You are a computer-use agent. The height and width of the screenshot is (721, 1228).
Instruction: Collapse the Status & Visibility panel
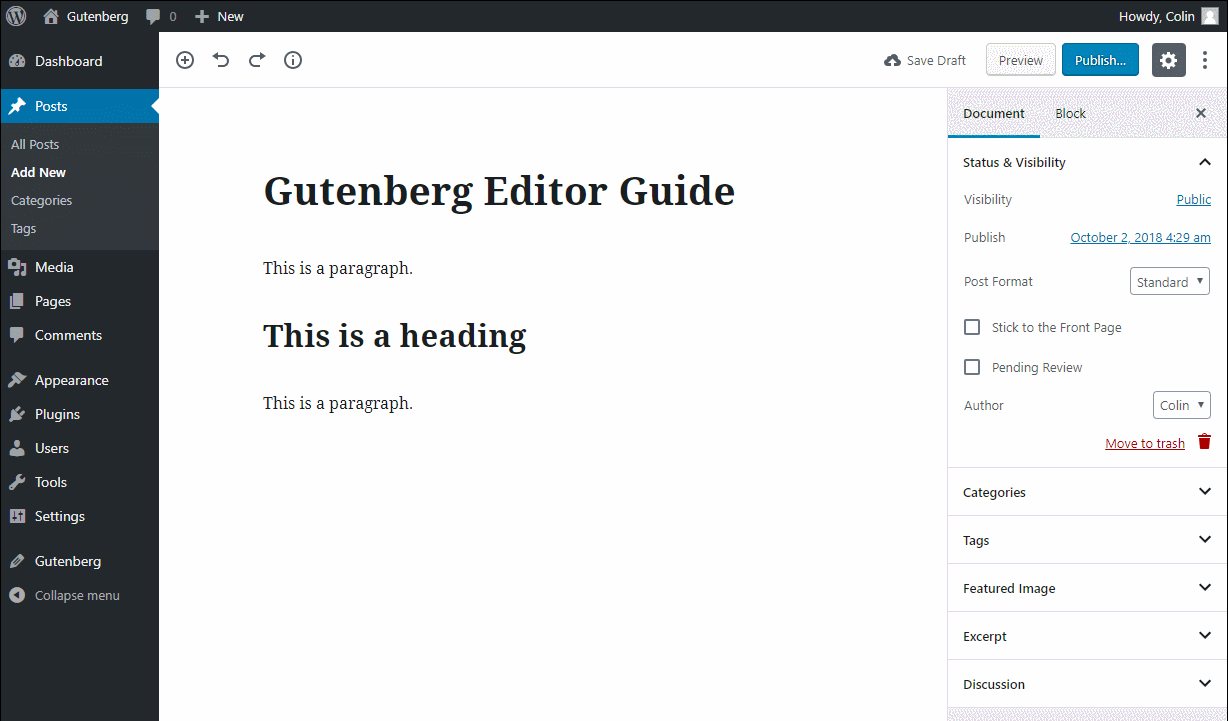coord(1087,162)
